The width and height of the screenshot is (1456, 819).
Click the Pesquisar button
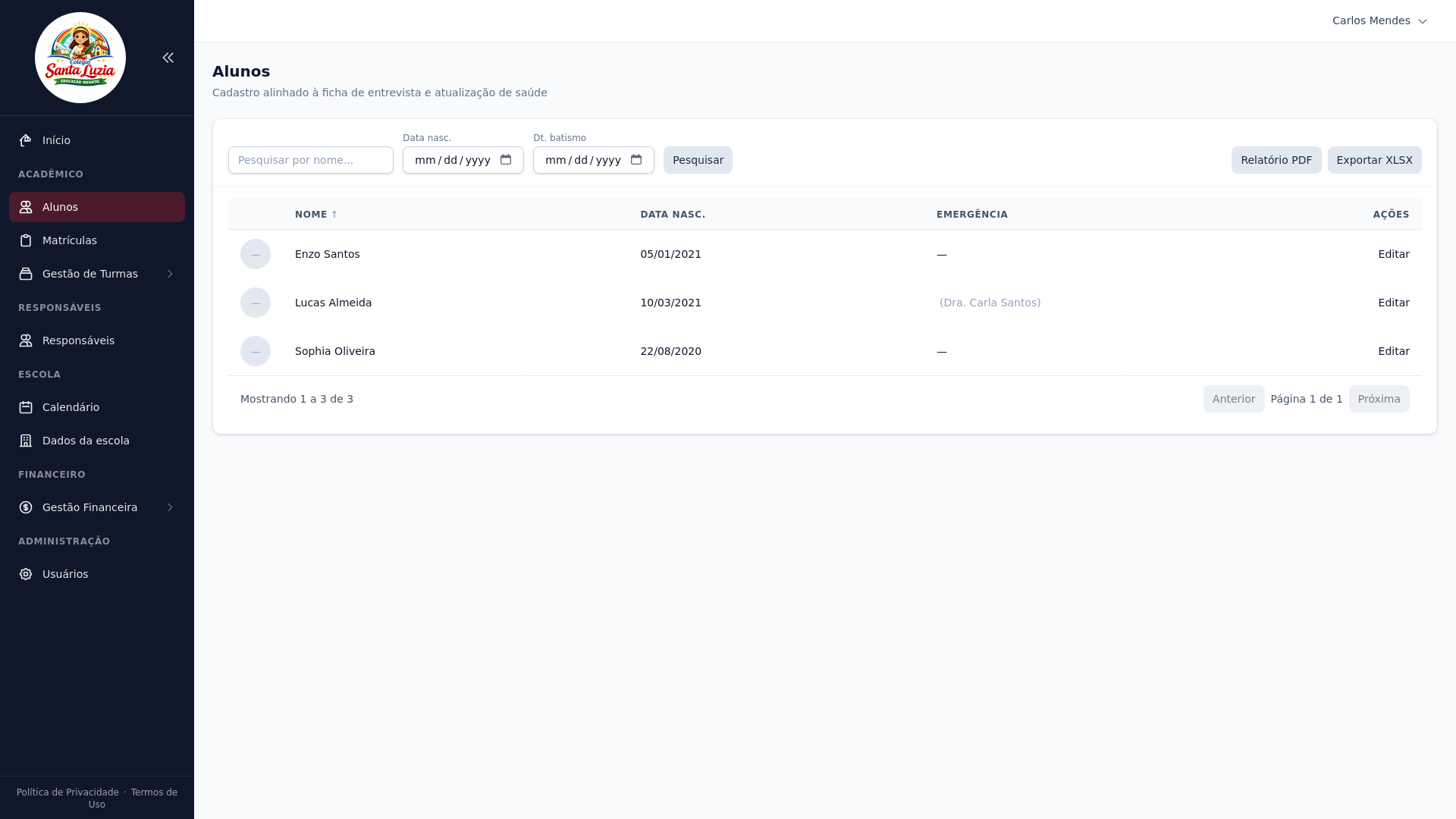pos(698,160)
